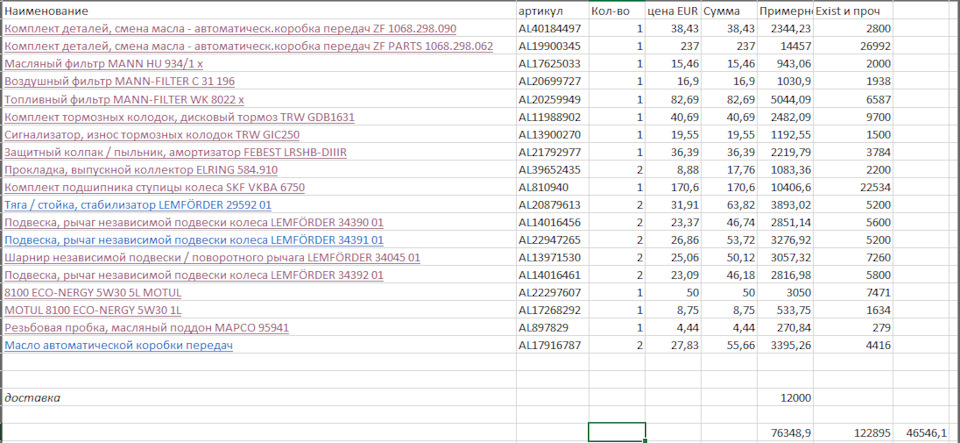Select sum cell 55,66

[729, 346]
